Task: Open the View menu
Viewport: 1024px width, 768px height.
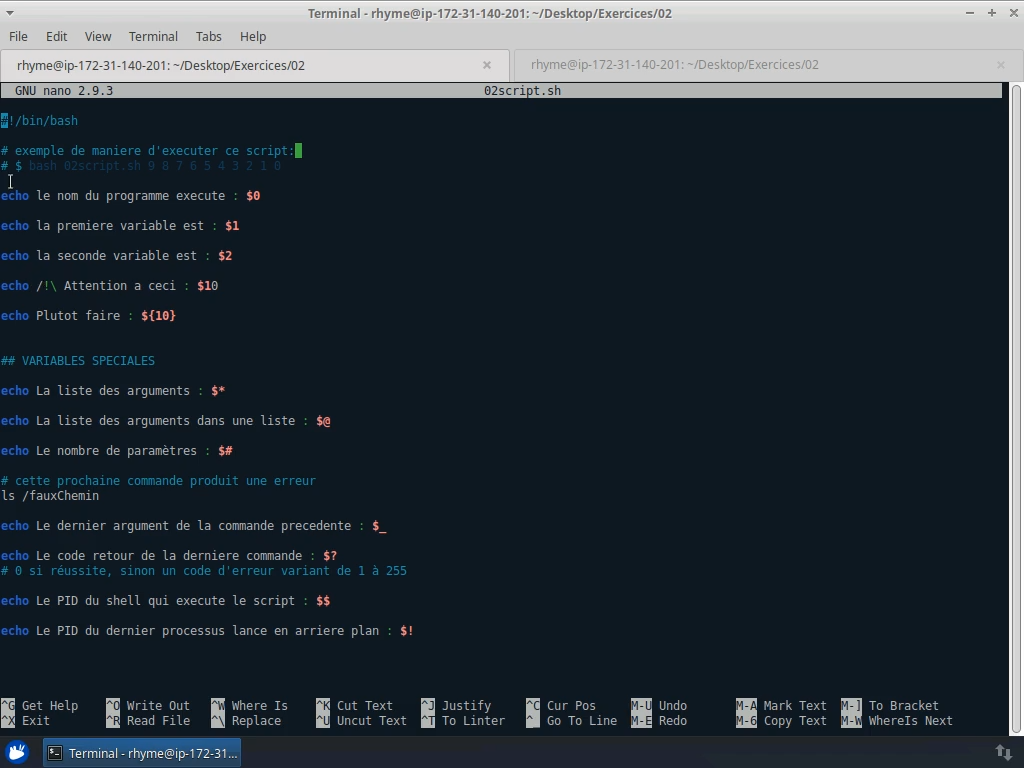Action: tap(98, 37)
